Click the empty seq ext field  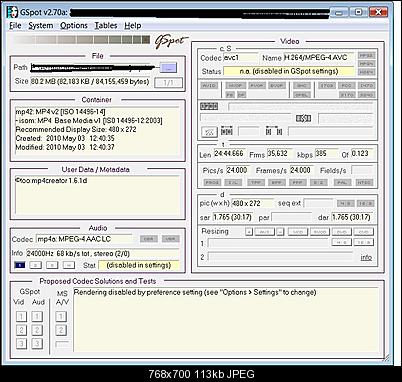point(318,203)
